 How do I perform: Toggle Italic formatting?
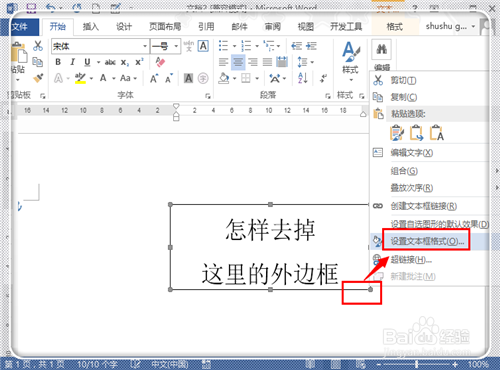73,62
